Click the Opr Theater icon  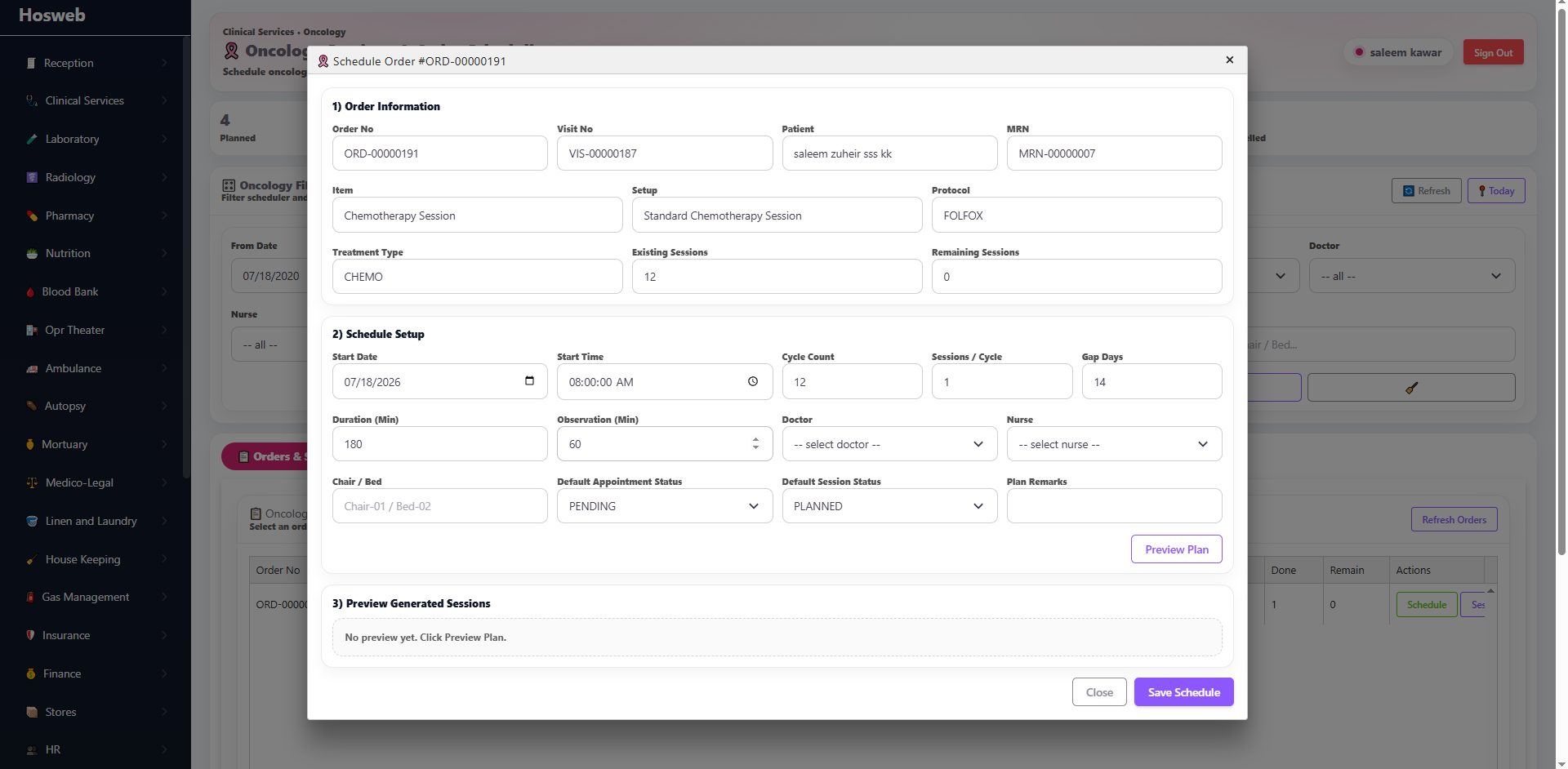32,330
